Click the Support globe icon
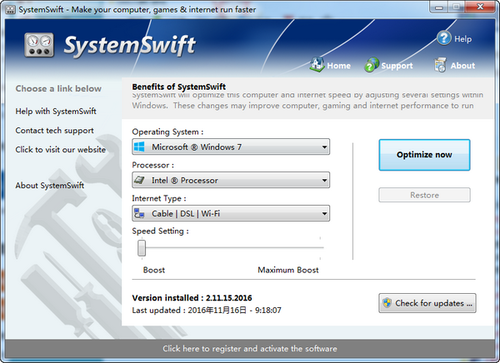 372,65
